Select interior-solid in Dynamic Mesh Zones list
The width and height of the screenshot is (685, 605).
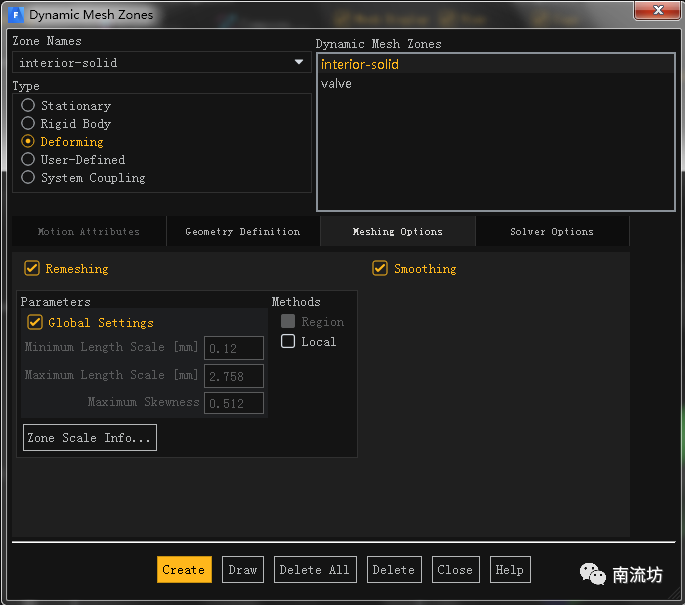tap(360, 65)
